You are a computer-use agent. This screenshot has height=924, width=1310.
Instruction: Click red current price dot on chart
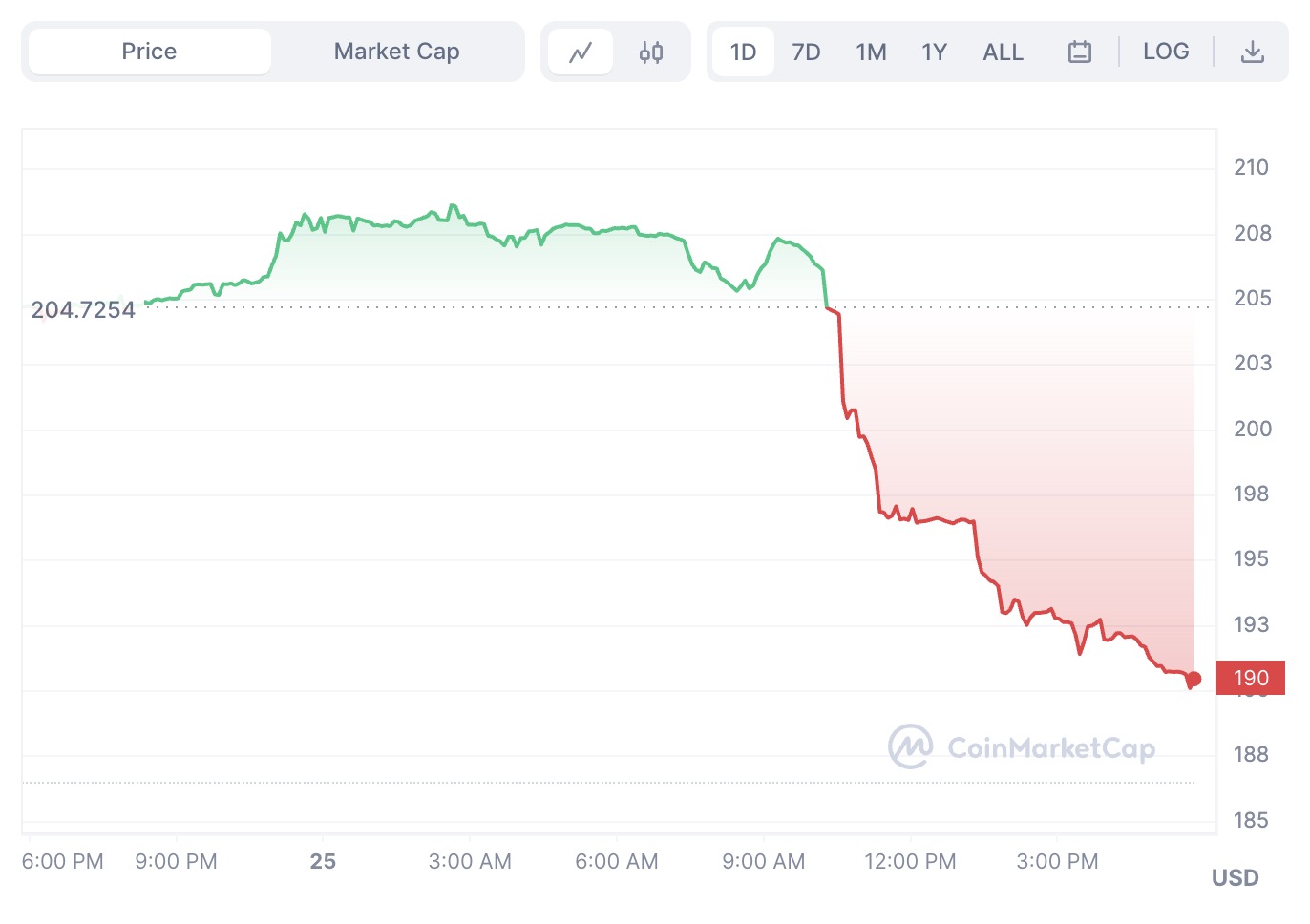(1194, 679)
